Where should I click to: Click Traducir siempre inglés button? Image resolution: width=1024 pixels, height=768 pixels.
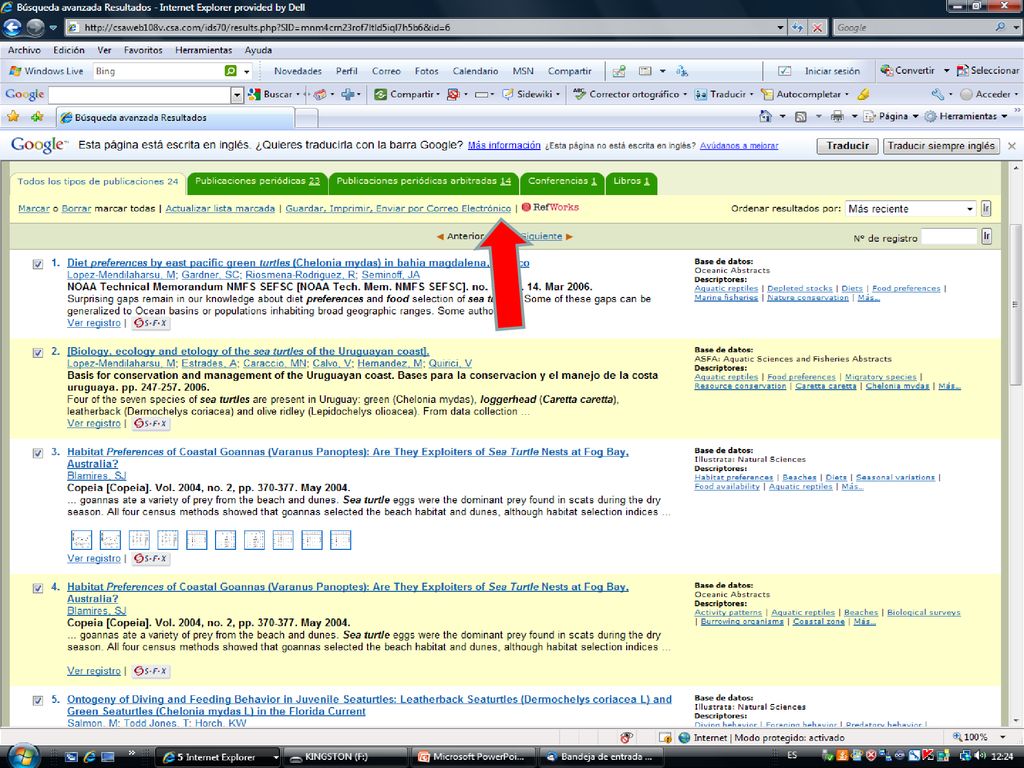click(941, 146)
